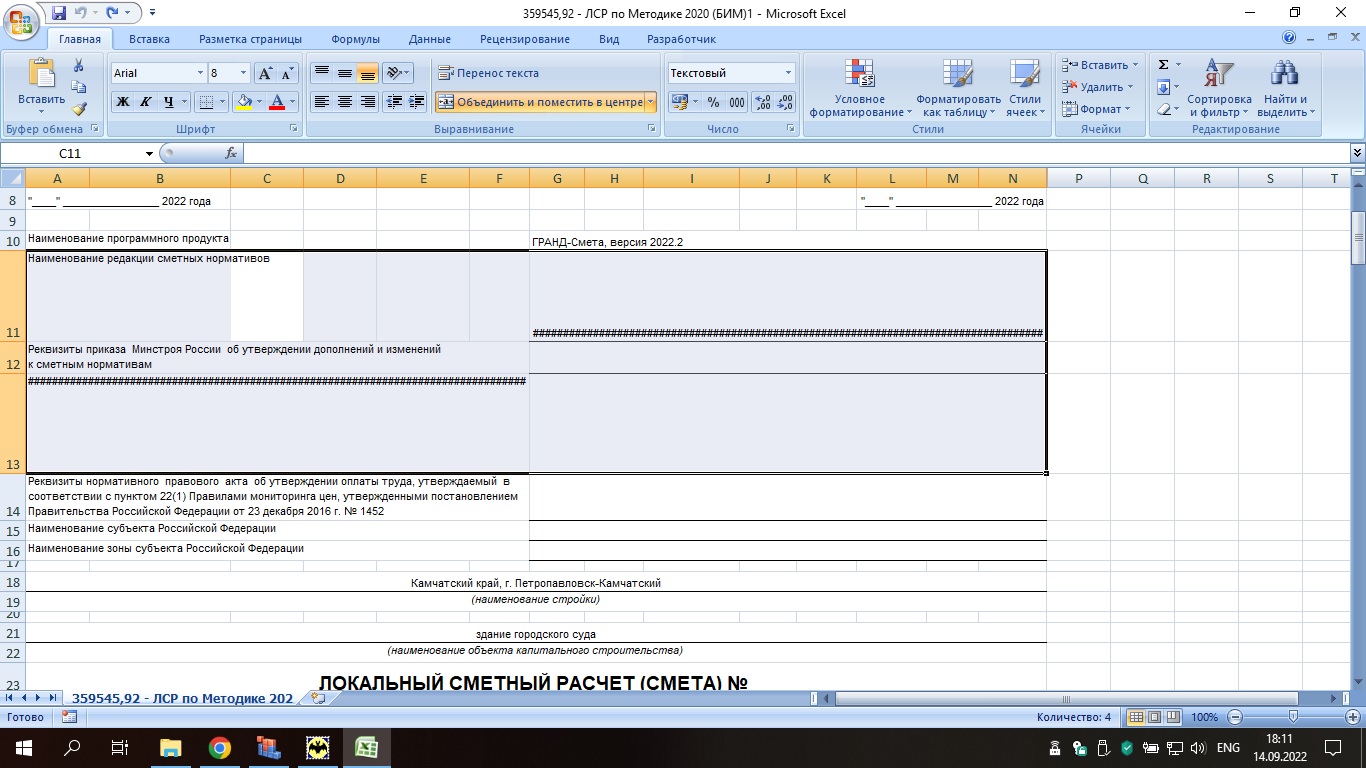Open the Стили ячеек dropdown
The width and height of the screenshot is (1366, 768).
pos(1025,88)
